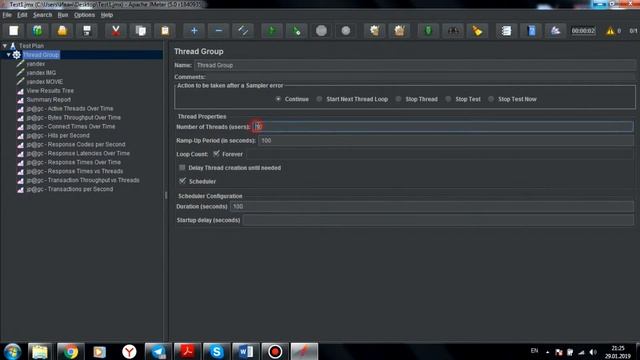640x360 pixels.
Task: Open Chrome from the taskbar
Action: 71,351
